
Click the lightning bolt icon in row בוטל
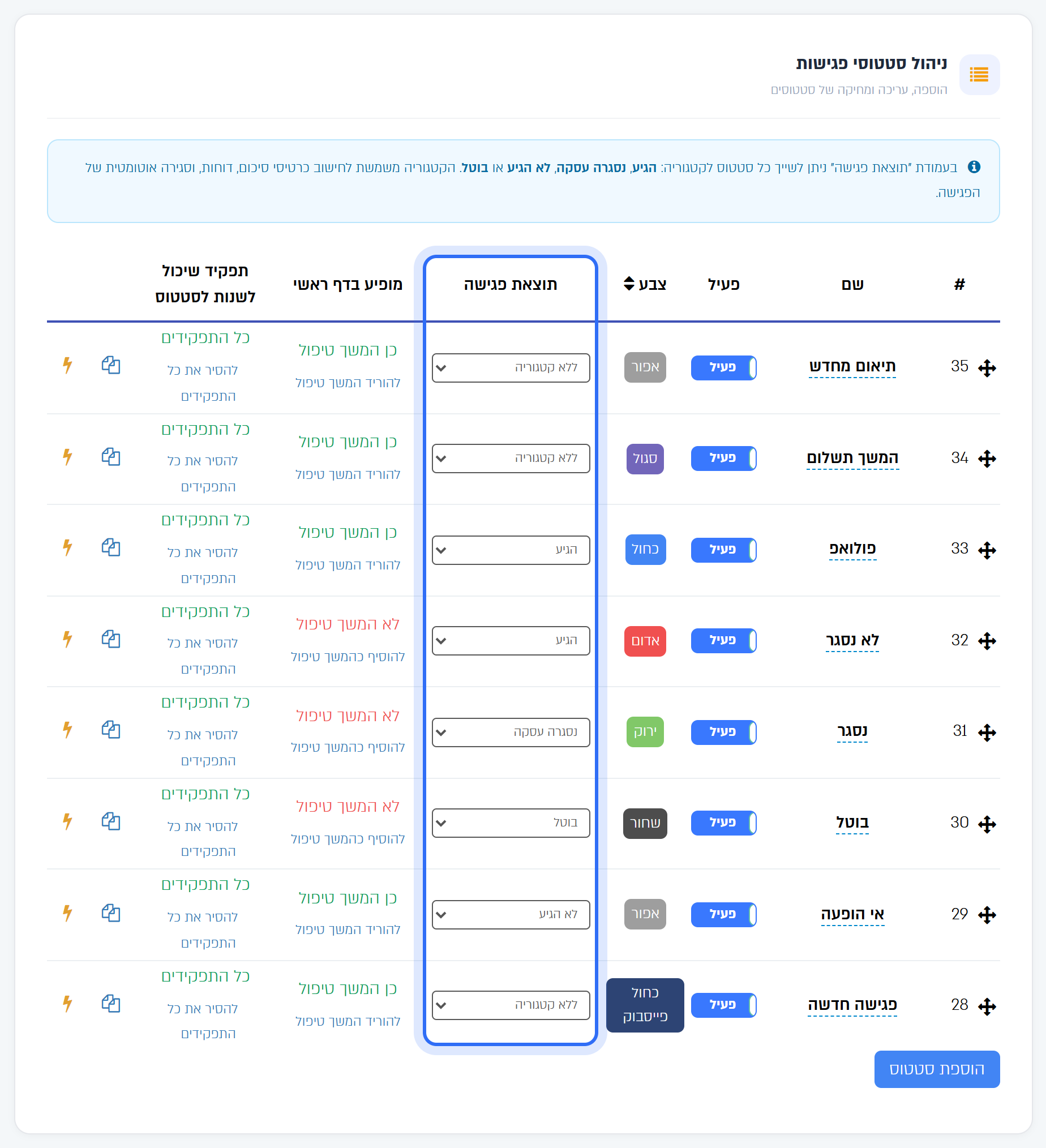coord(67,821)
